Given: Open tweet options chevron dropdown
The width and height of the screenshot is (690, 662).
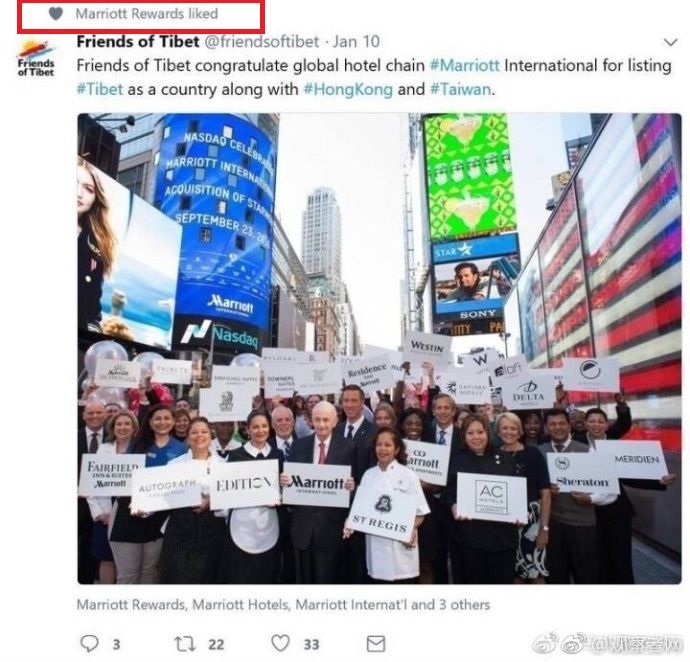Looking at the screenshot, I should [670, 42].
